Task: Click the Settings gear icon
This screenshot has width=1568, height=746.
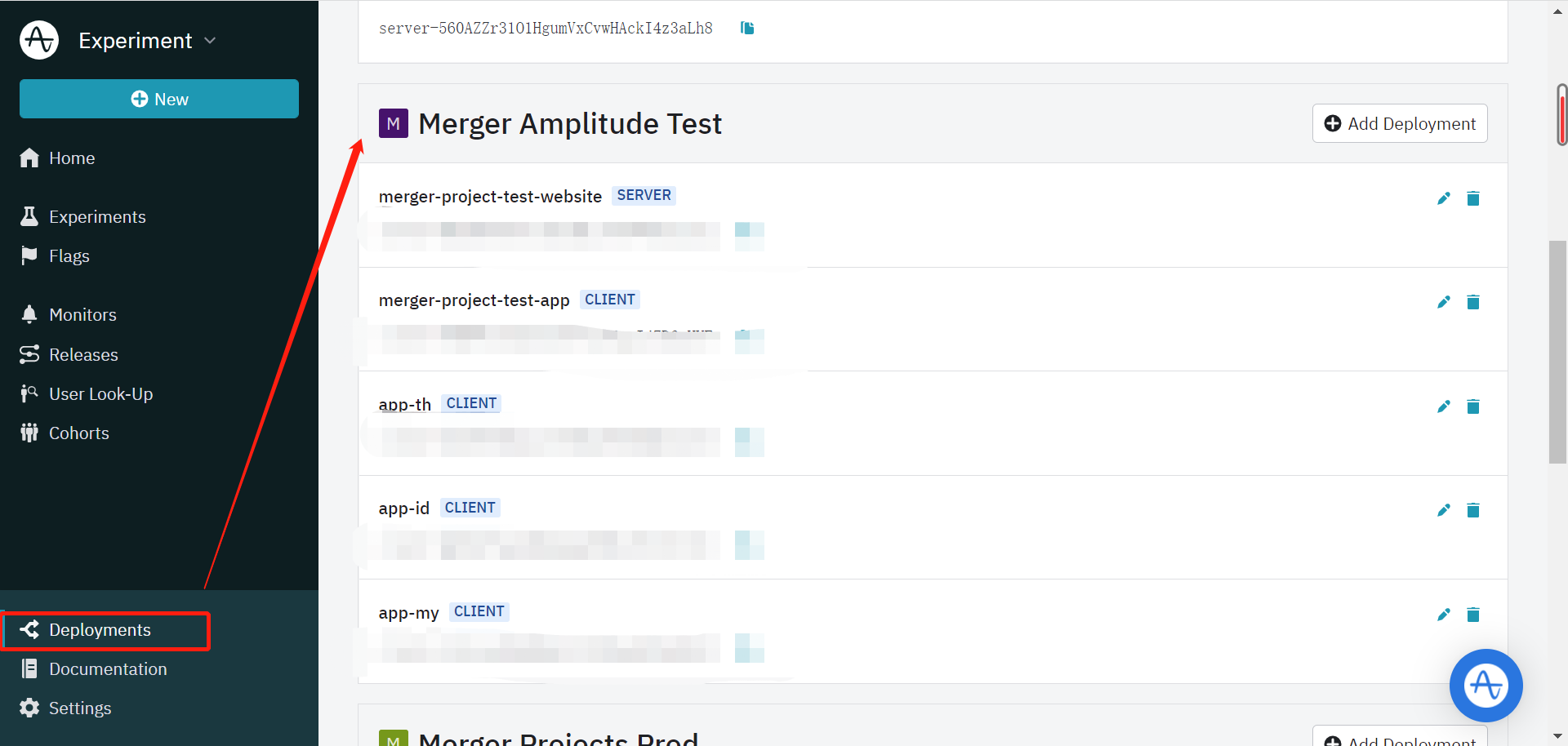Action: (x=29, y=708)
